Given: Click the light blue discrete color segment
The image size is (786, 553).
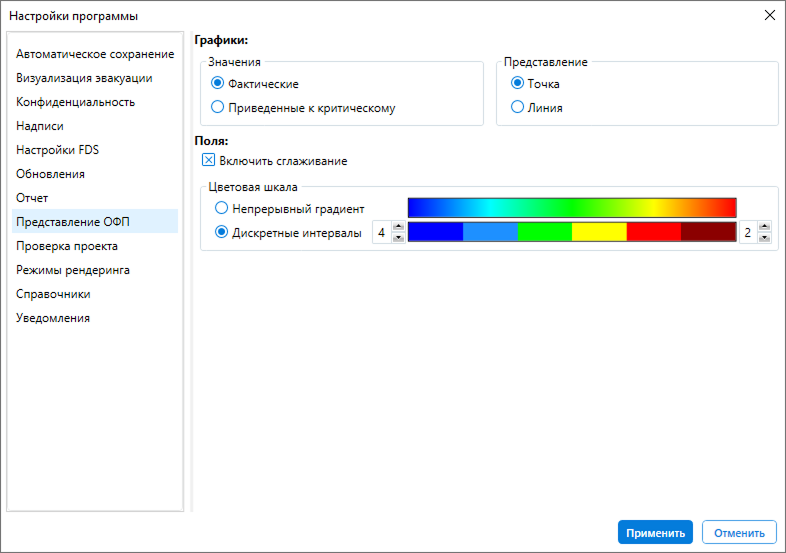Looking at the screenshot, I should point(490,232).
